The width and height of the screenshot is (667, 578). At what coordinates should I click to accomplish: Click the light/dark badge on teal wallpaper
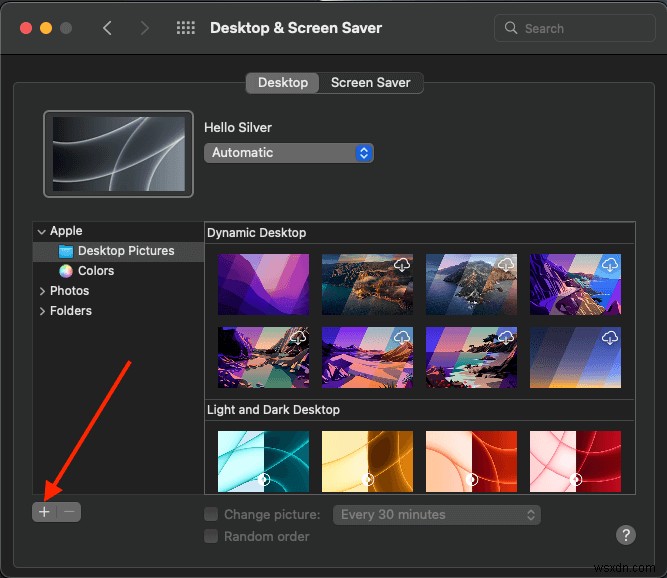coord(264,479)
